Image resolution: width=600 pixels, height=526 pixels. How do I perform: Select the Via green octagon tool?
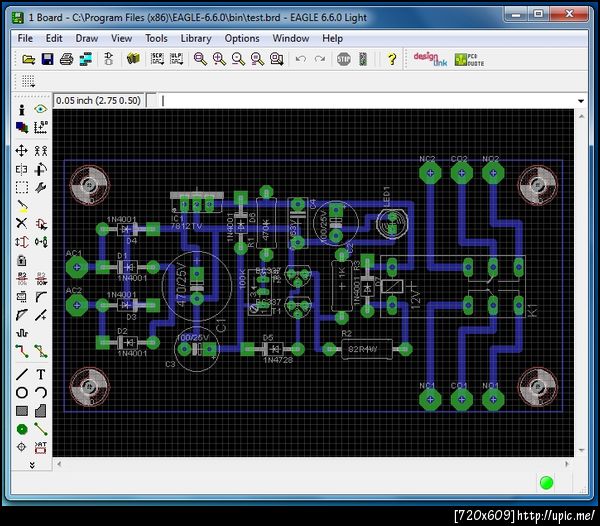22,429
